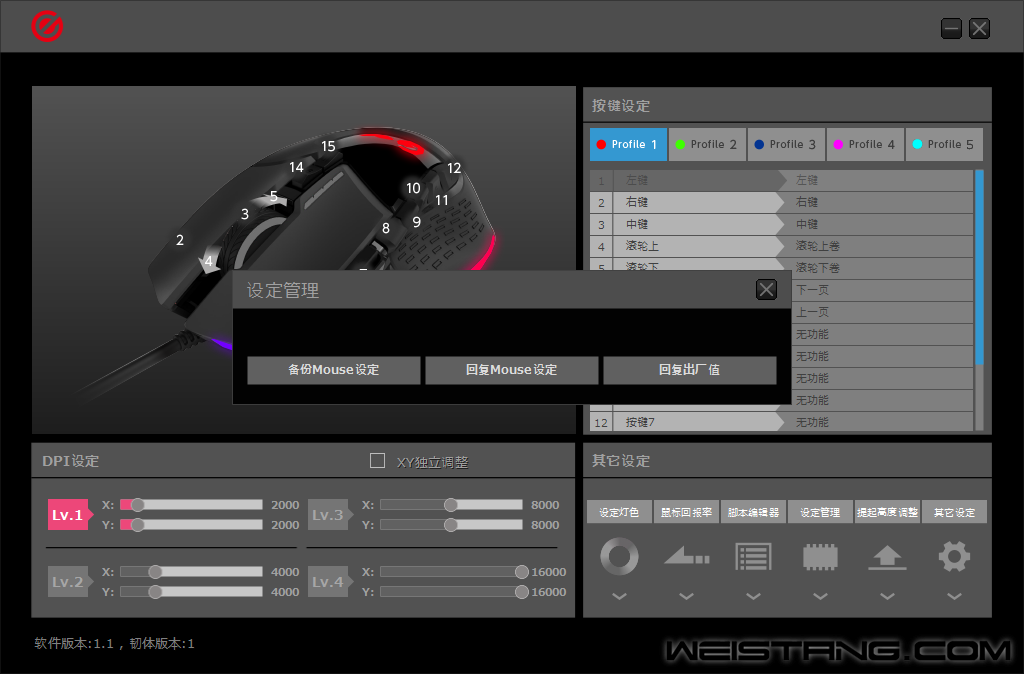Screen dimensions: 1024x674
Task: Click the key list blue scrollbar
Action: [x=979, y=266]
